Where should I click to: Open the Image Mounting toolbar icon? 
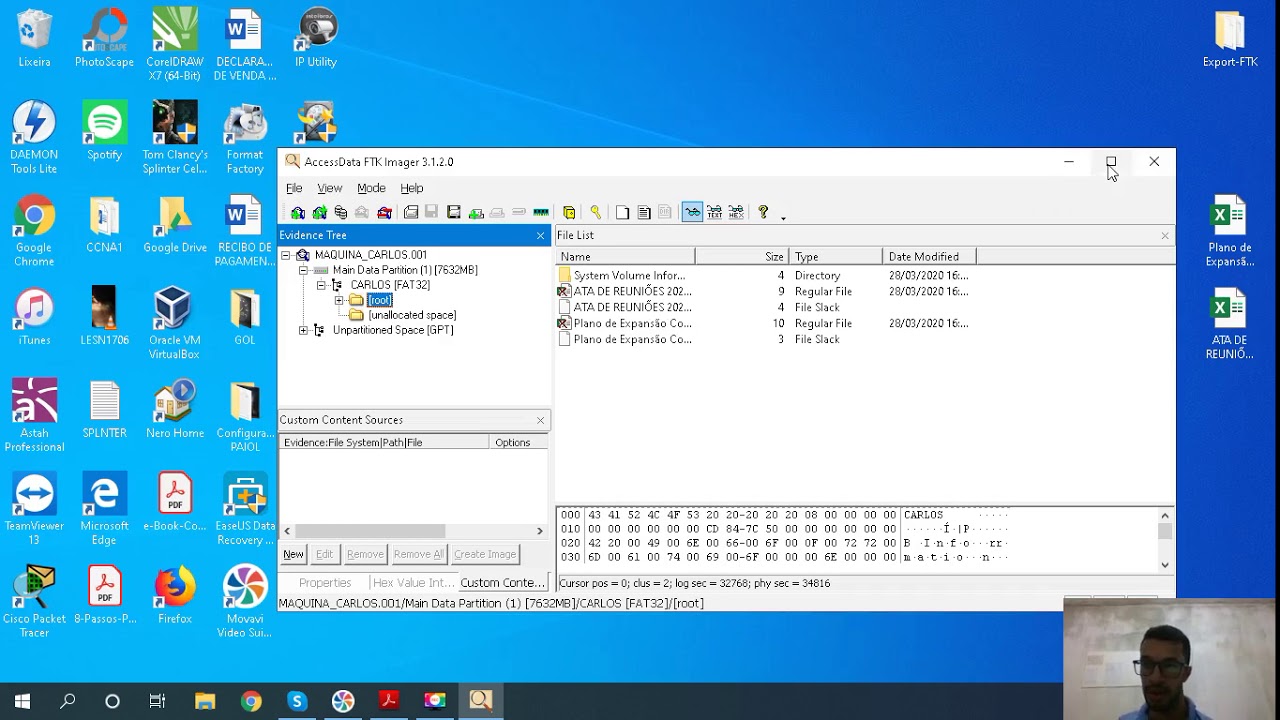tap(341, 212)
